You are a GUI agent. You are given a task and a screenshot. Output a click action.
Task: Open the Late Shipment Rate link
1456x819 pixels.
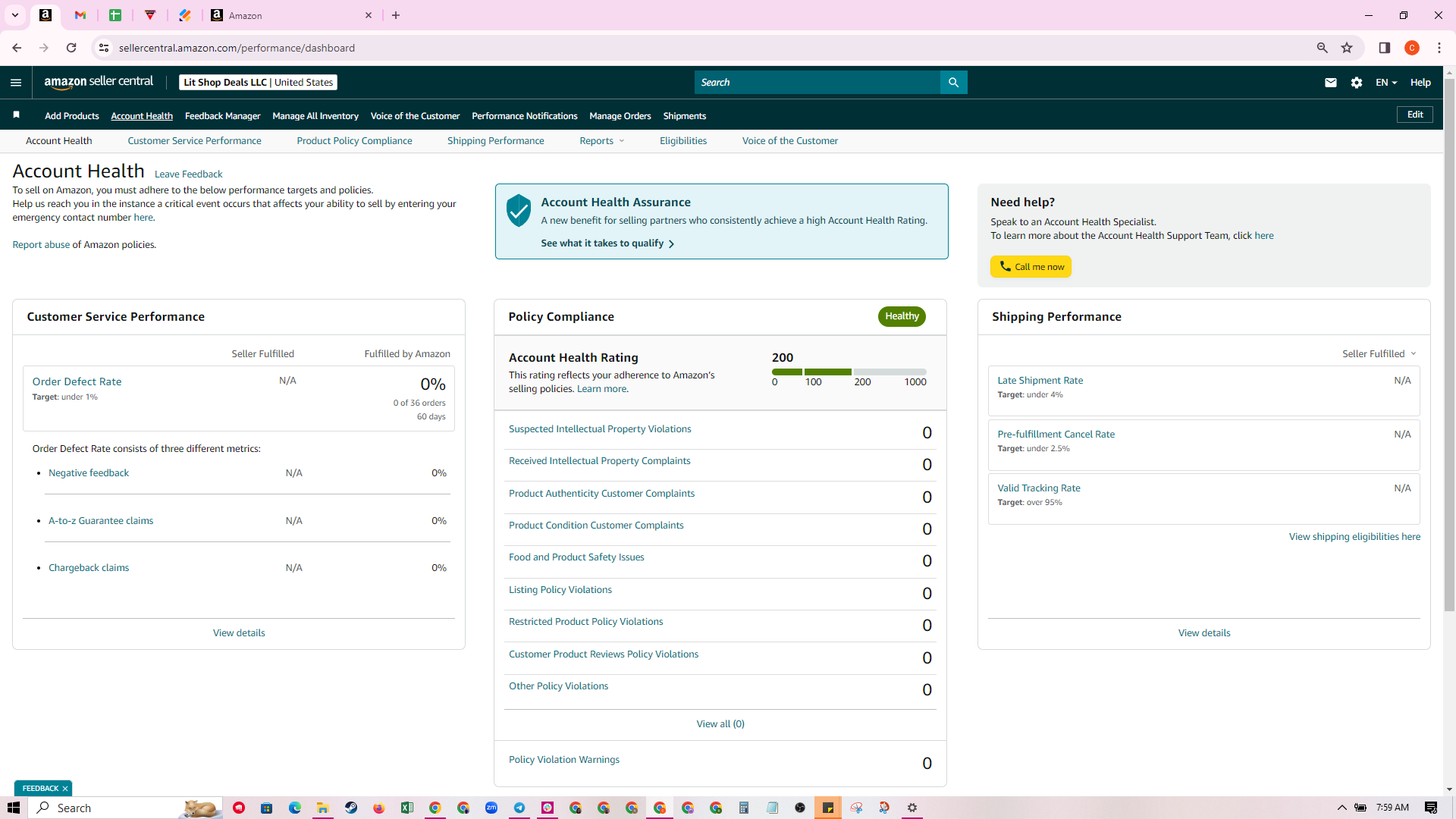coord(1040,381)
